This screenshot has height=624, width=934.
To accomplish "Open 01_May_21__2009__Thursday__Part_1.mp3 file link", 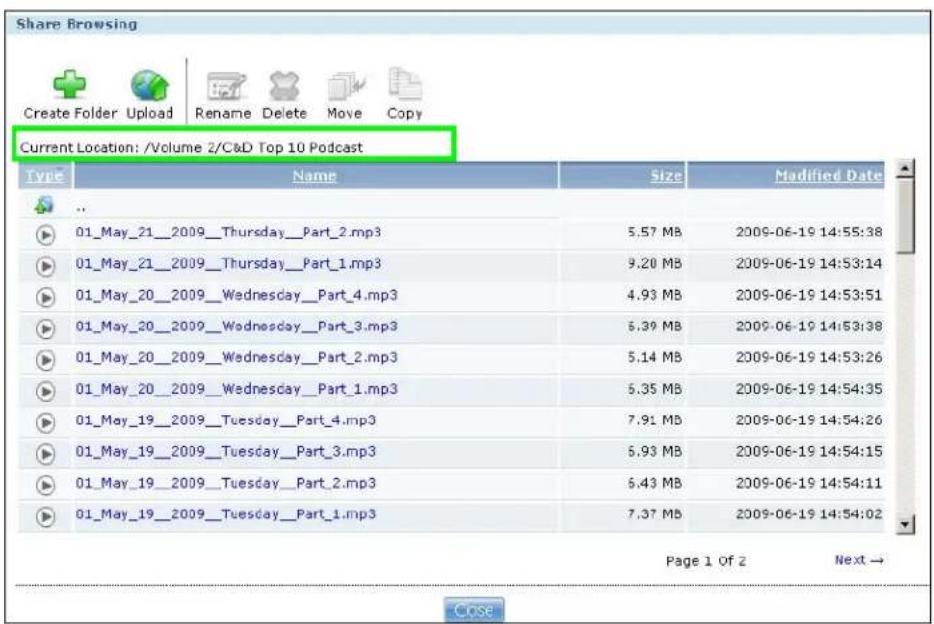I will coord(228,263).
